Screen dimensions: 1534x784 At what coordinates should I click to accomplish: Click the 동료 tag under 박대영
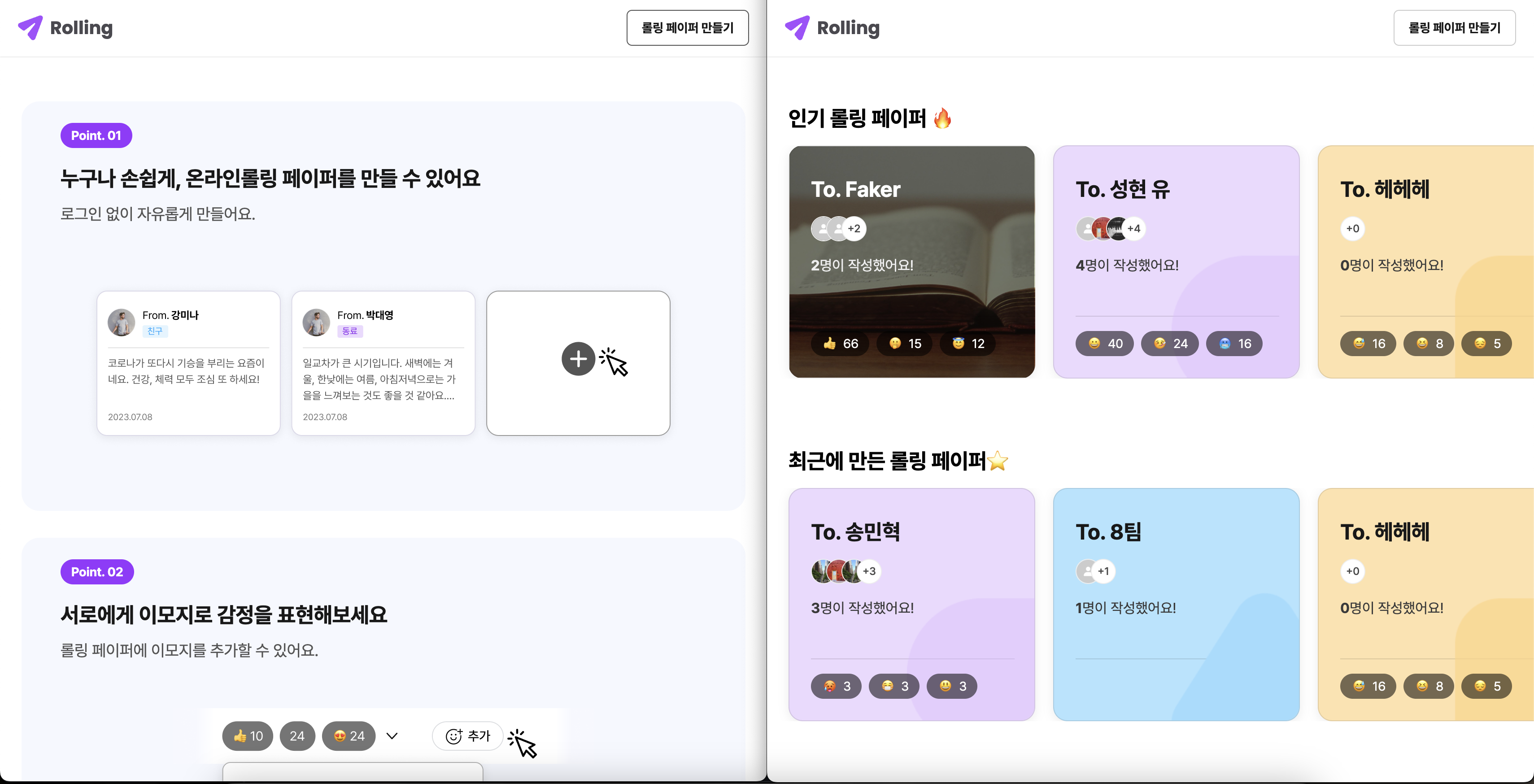350,331
